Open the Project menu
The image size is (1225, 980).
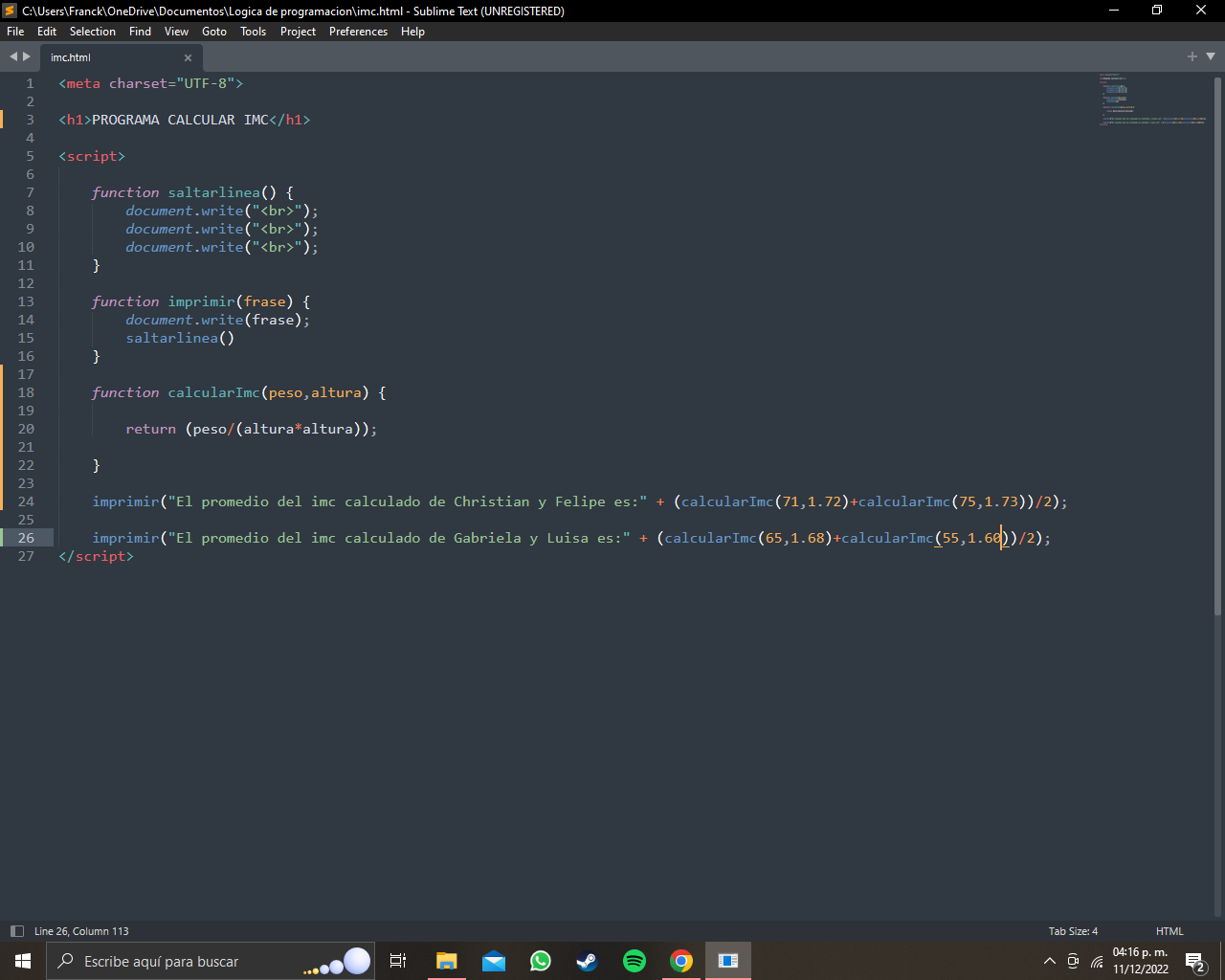pyautogui.click(x=298, y=32)
